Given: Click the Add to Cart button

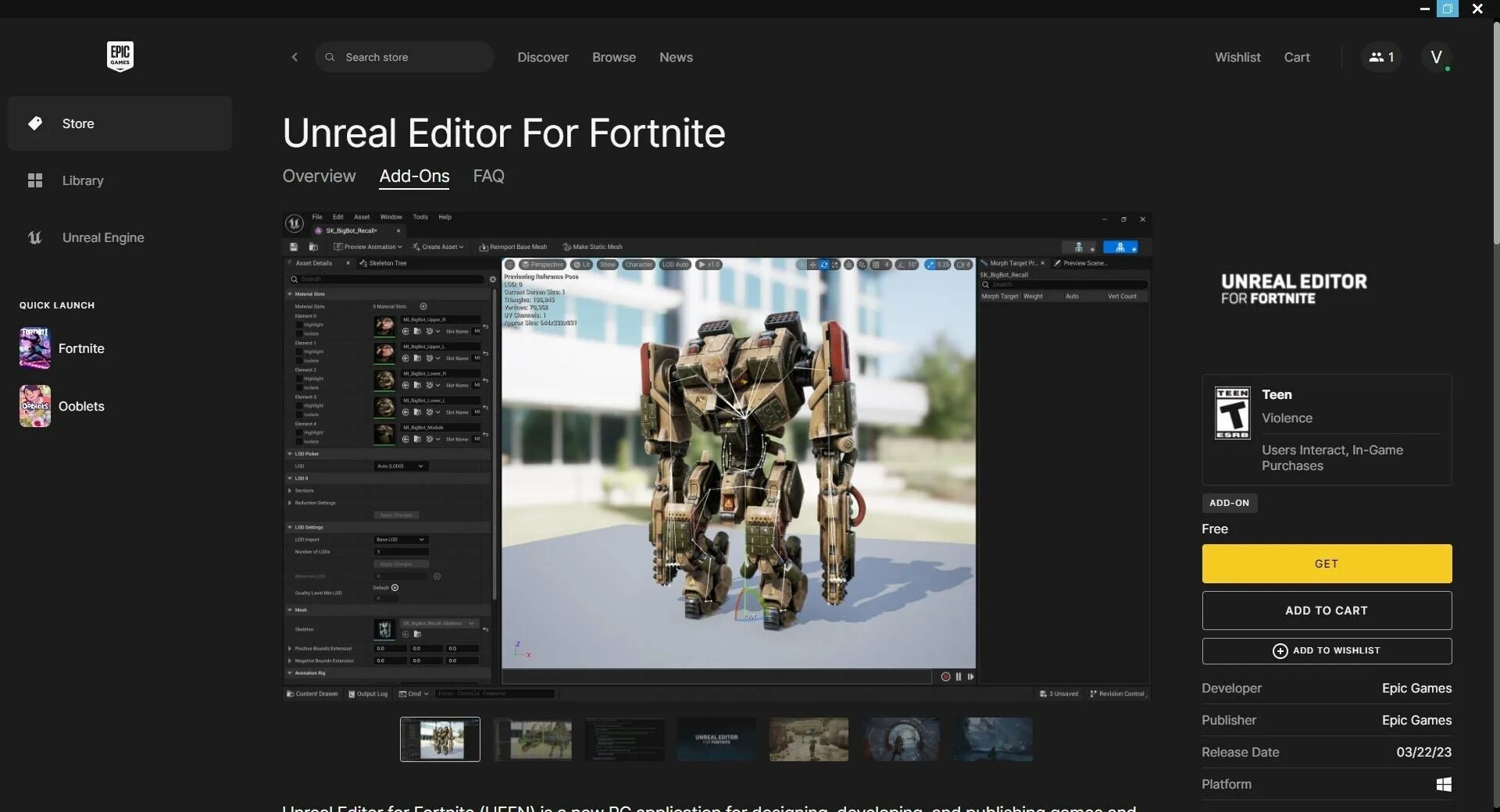Looking at the screenshot, I should click(1327, 611).
